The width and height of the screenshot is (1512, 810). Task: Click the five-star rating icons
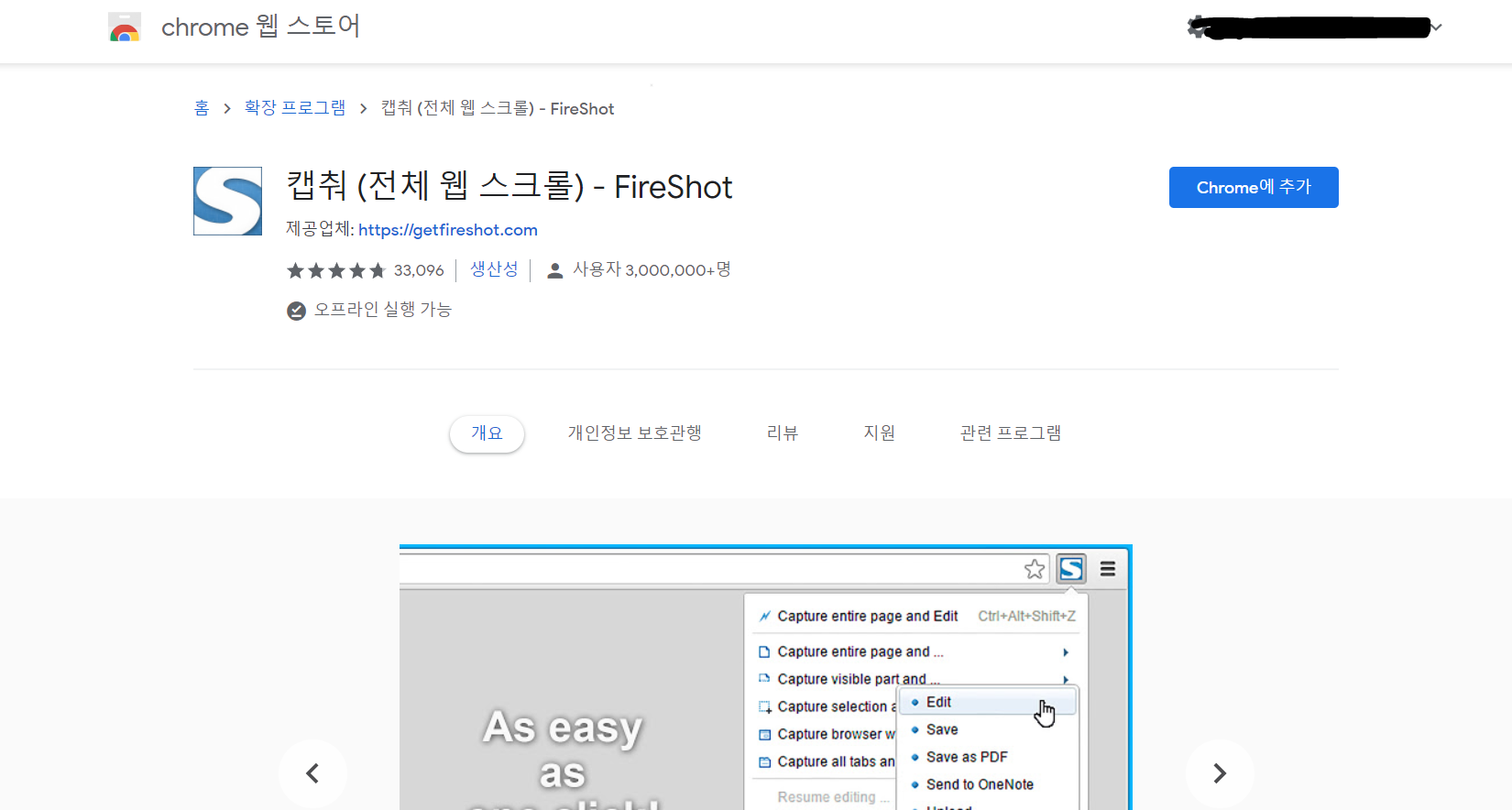click(336, 270)
